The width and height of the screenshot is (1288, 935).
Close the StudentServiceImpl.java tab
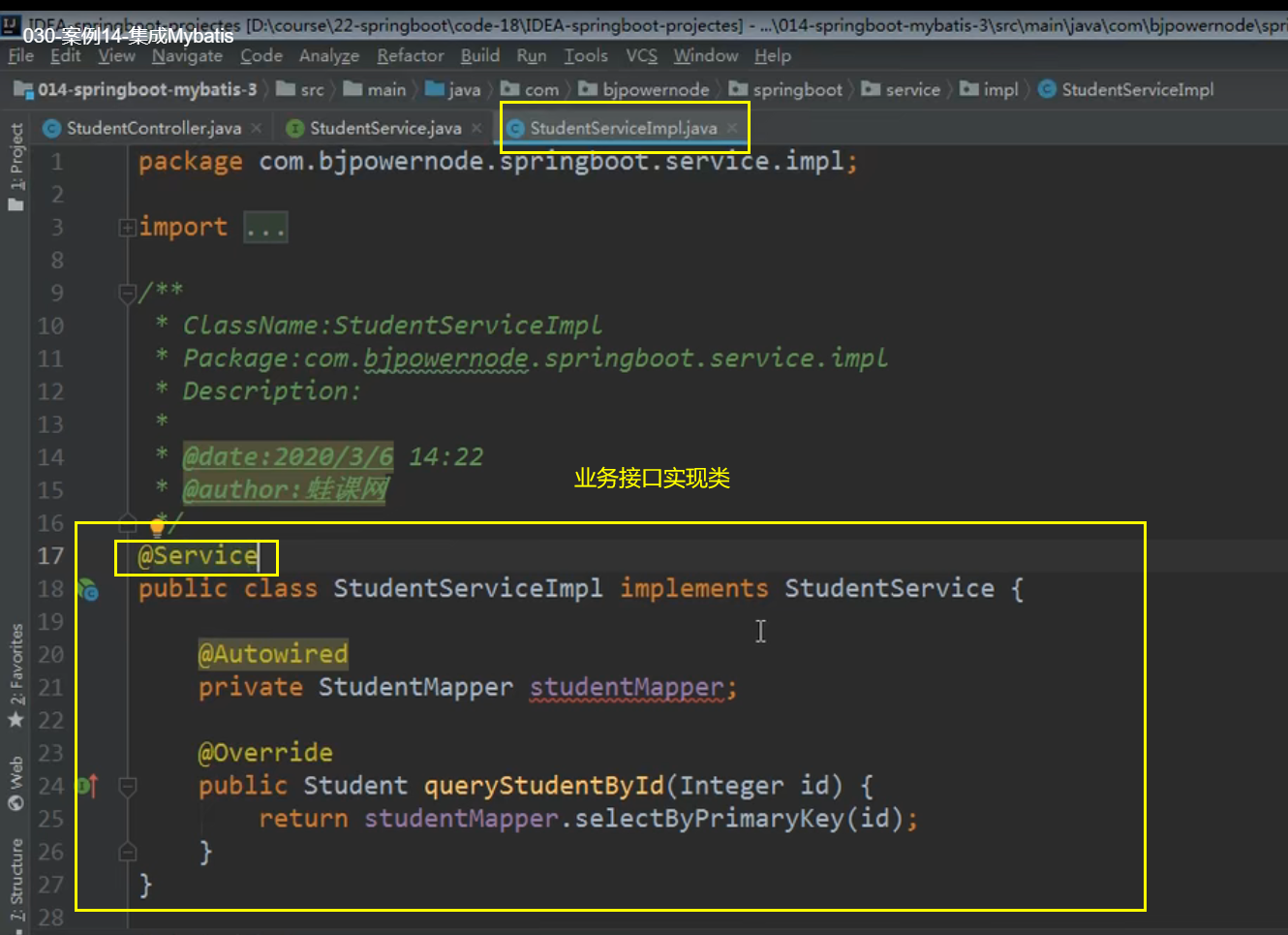point(732,128)
